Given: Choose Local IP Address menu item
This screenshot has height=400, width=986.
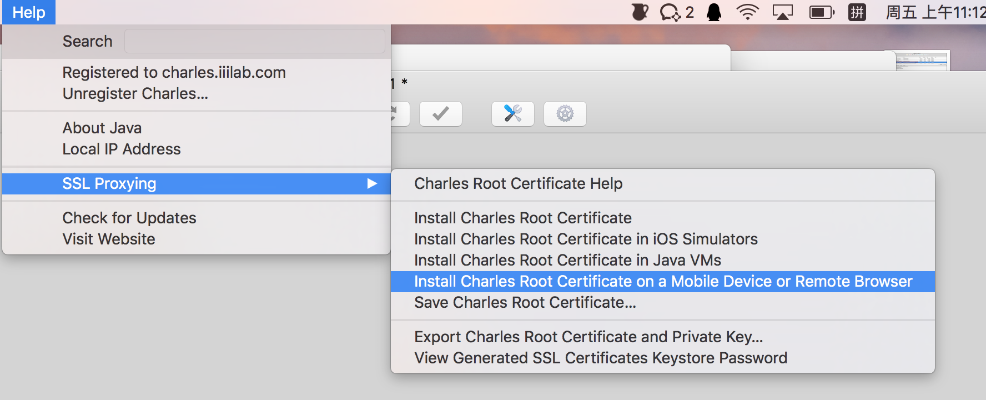Looking at the screenshot, I should [121, 149].
